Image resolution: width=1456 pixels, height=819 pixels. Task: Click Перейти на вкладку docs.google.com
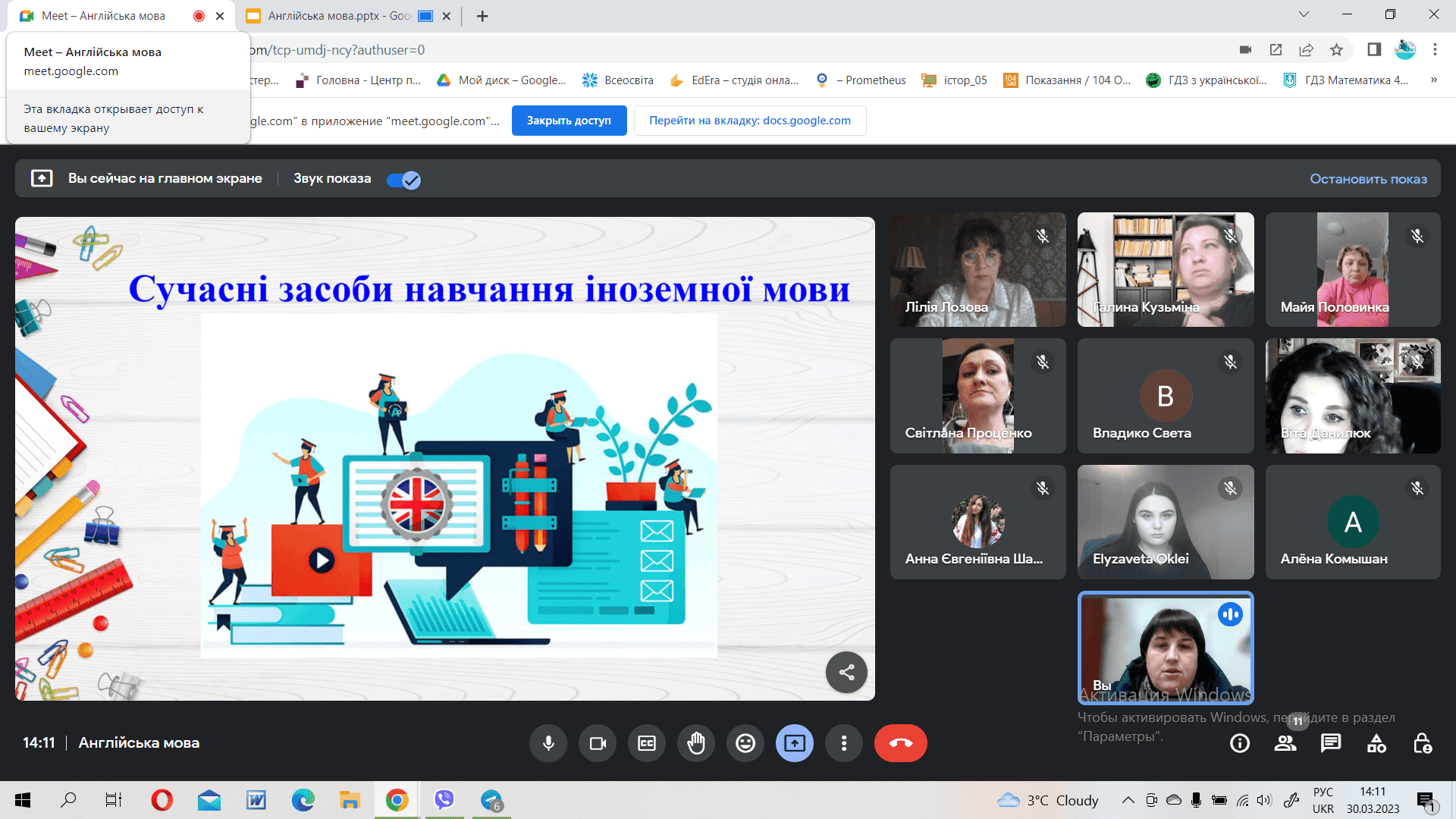[749, 121]
